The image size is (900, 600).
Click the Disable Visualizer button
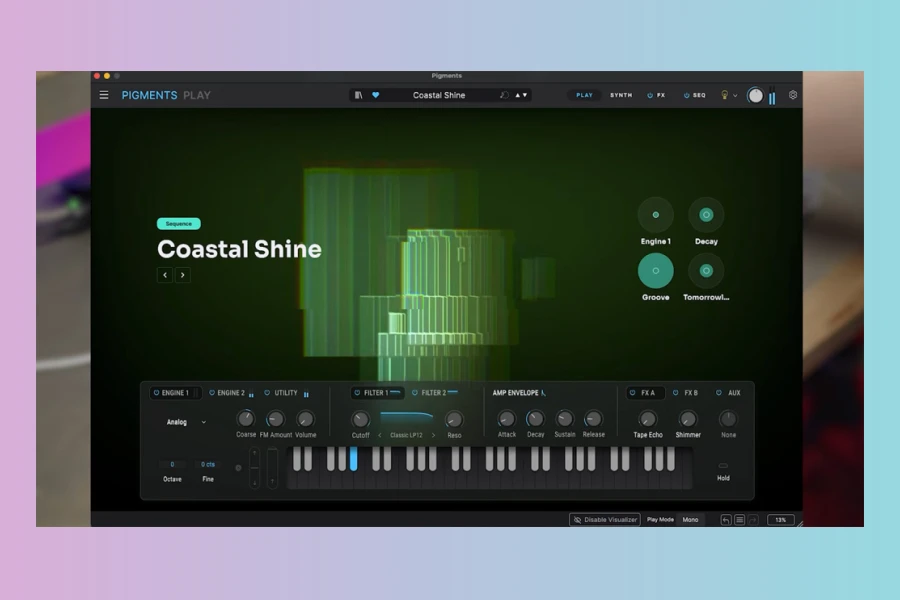coord(604,520)
